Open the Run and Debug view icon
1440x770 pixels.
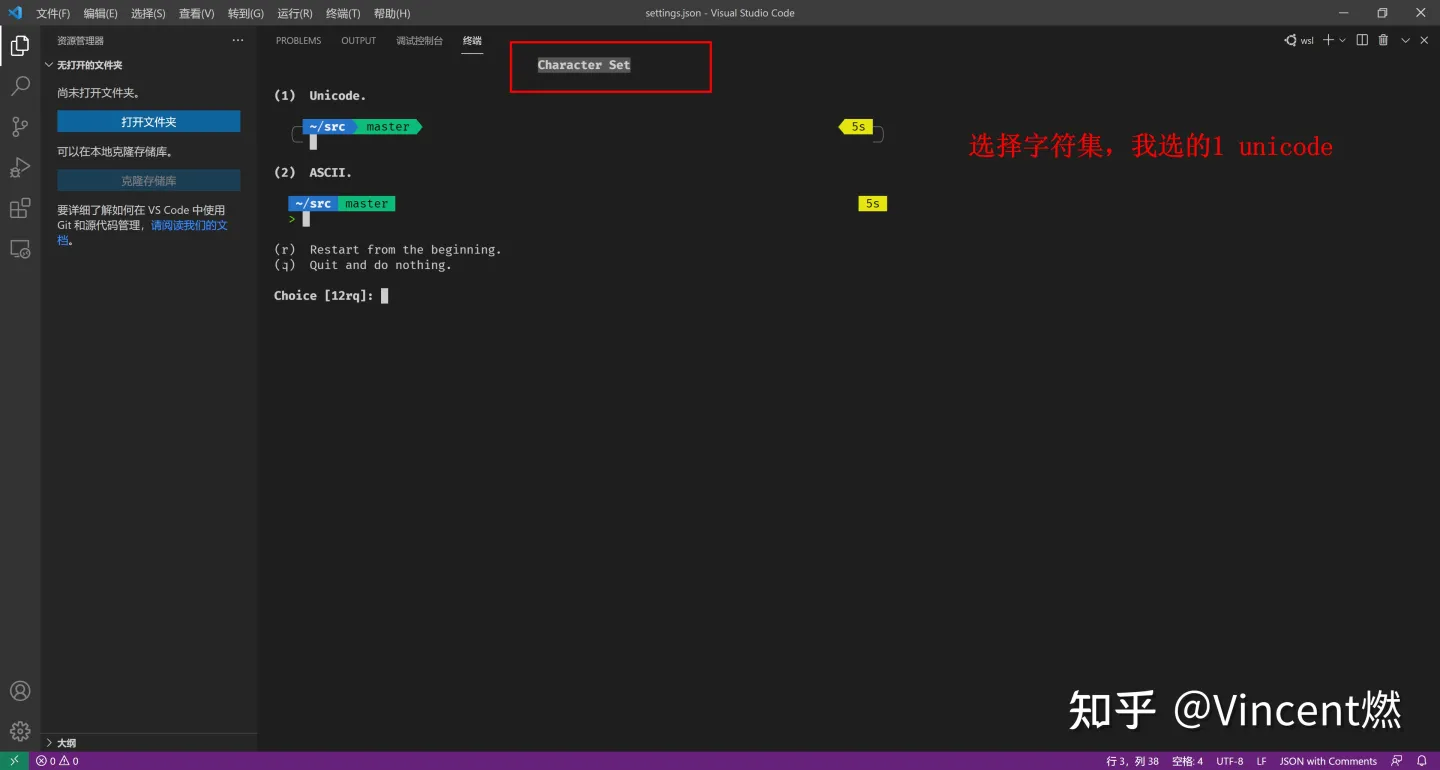click(20, 168)
